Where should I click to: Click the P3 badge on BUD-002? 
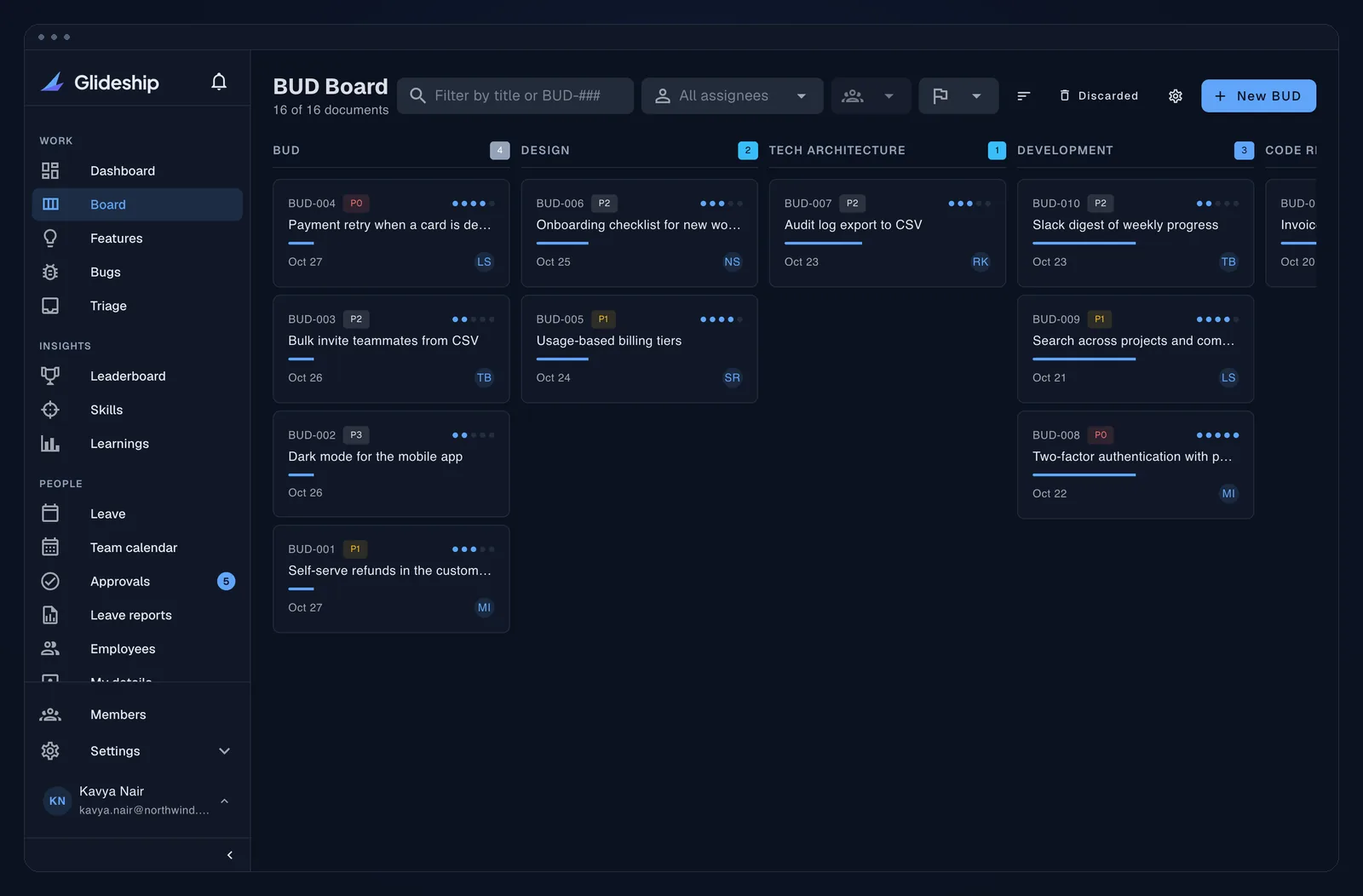coord(356,434)
